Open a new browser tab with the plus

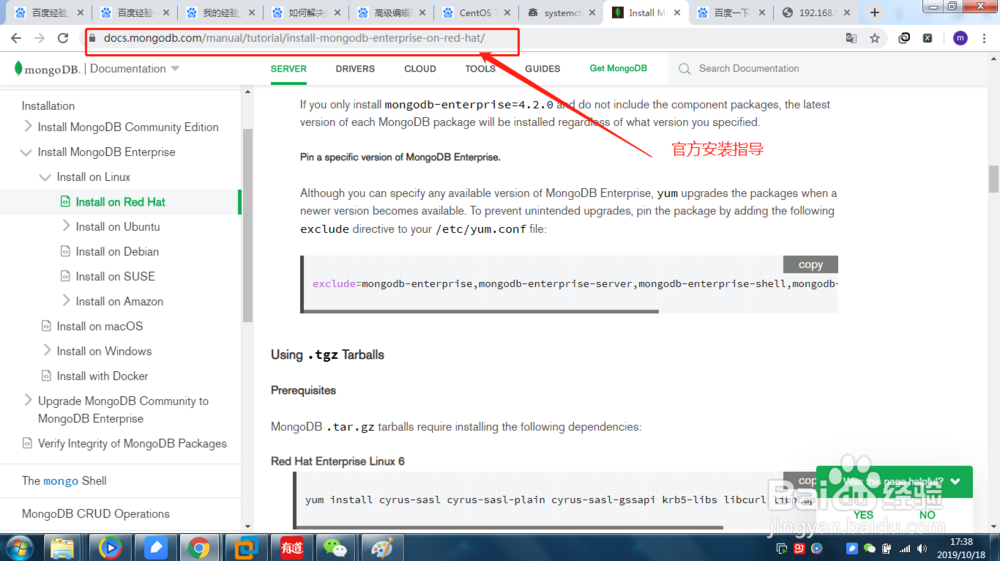click(x=874, y=12)
